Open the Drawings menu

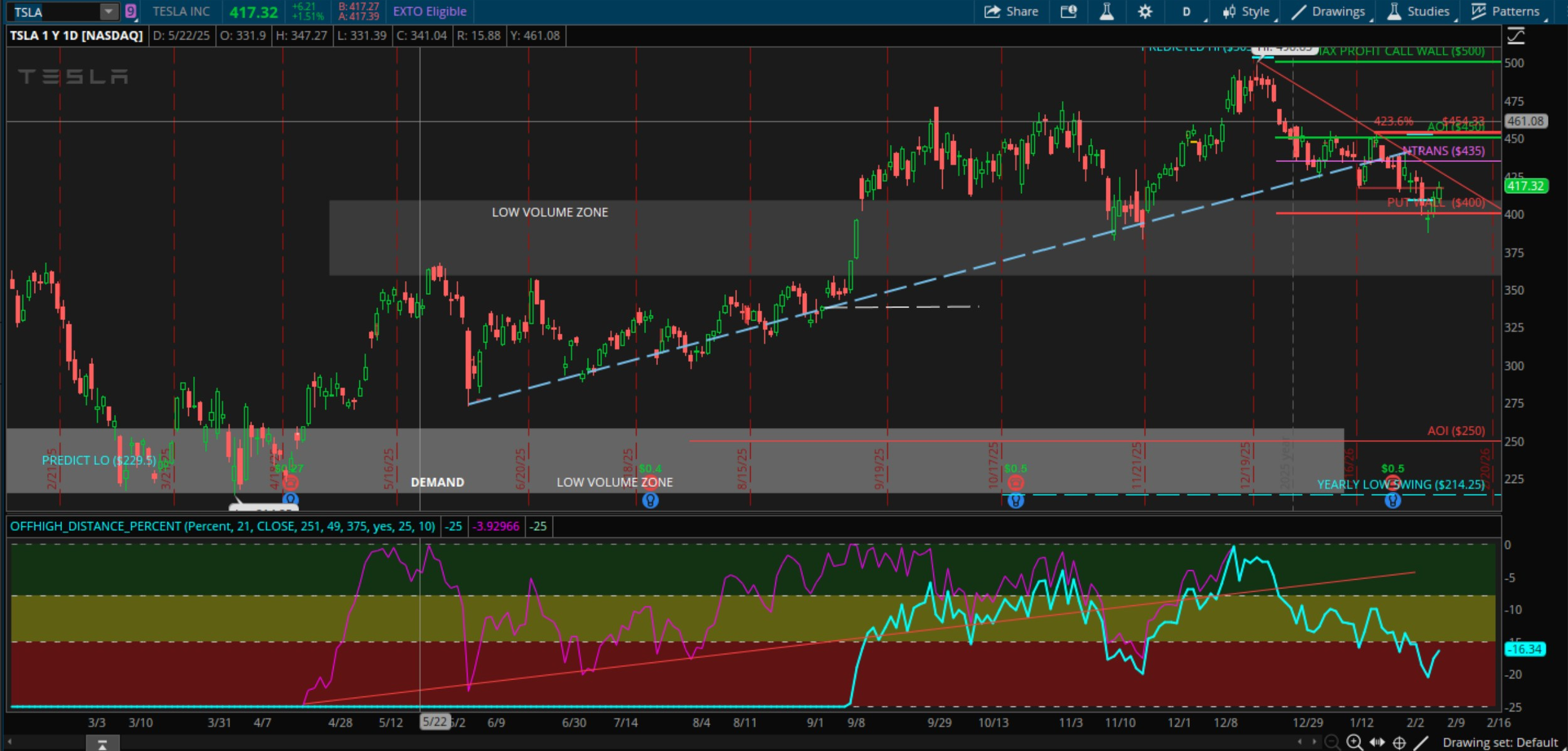pos(1329,11)
